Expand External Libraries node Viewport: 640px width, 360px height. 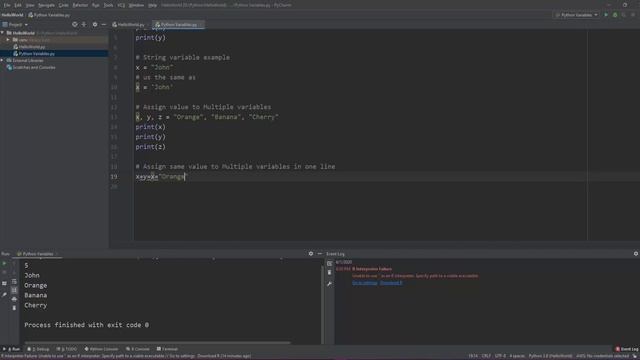point(2,60)
